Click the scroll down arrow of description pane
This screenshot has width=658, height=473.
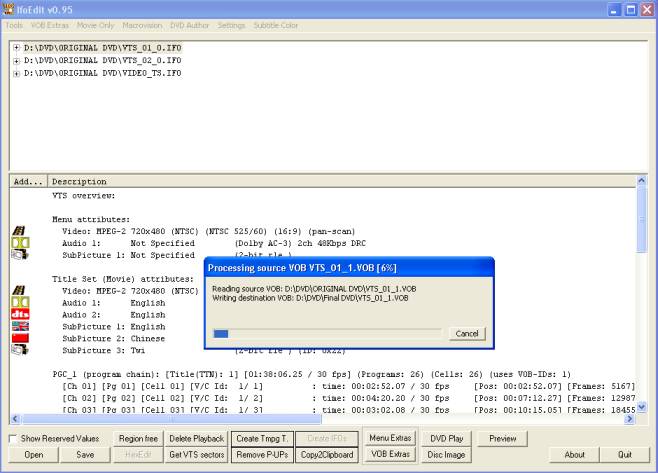(x=642, y=407)
